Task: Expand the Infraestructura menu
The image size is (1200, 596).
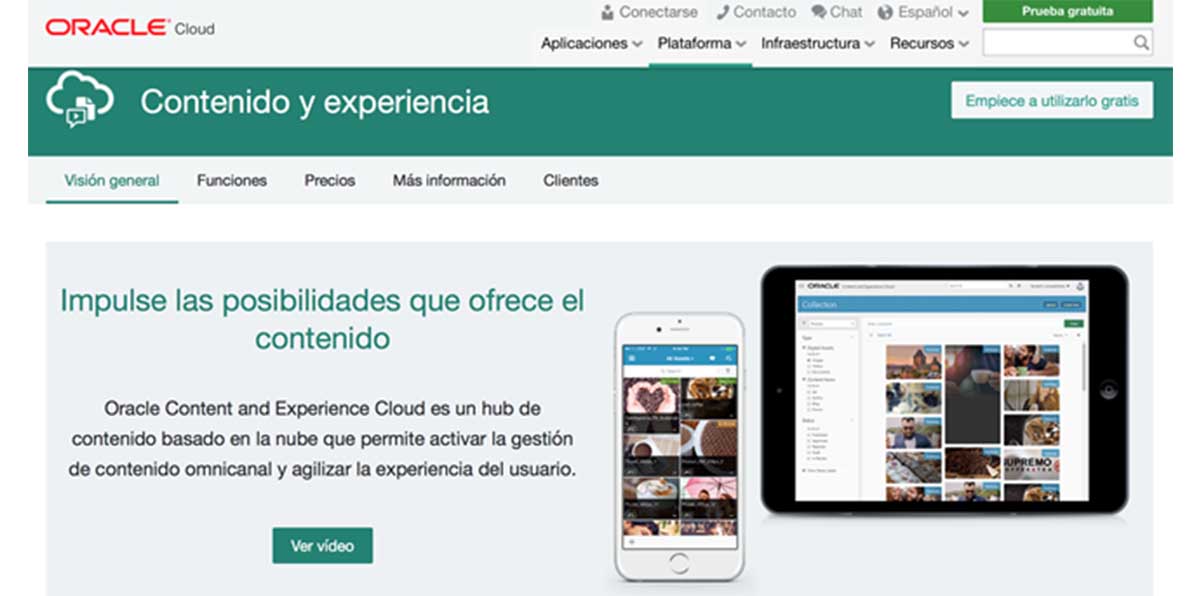Action: click(818, 43)
